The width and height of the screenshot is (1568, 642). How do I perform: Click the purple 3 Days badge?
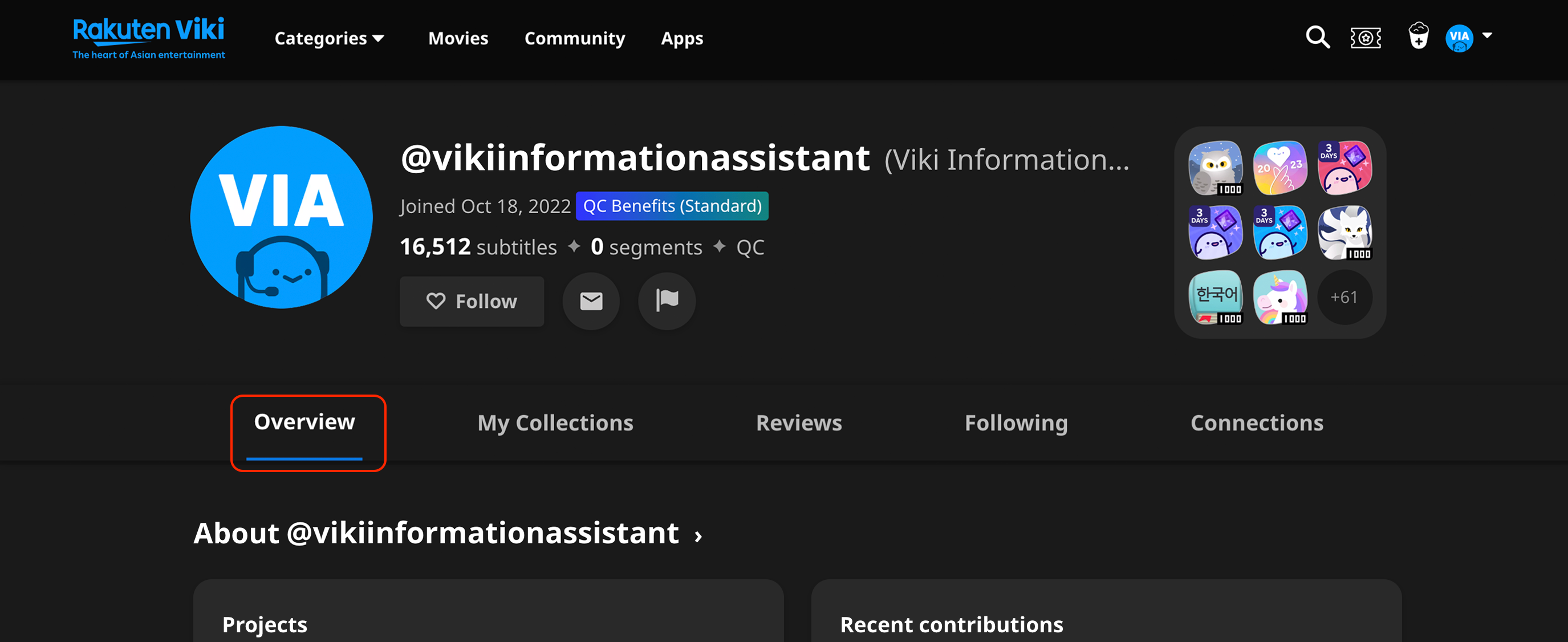tap(1216, 233)
